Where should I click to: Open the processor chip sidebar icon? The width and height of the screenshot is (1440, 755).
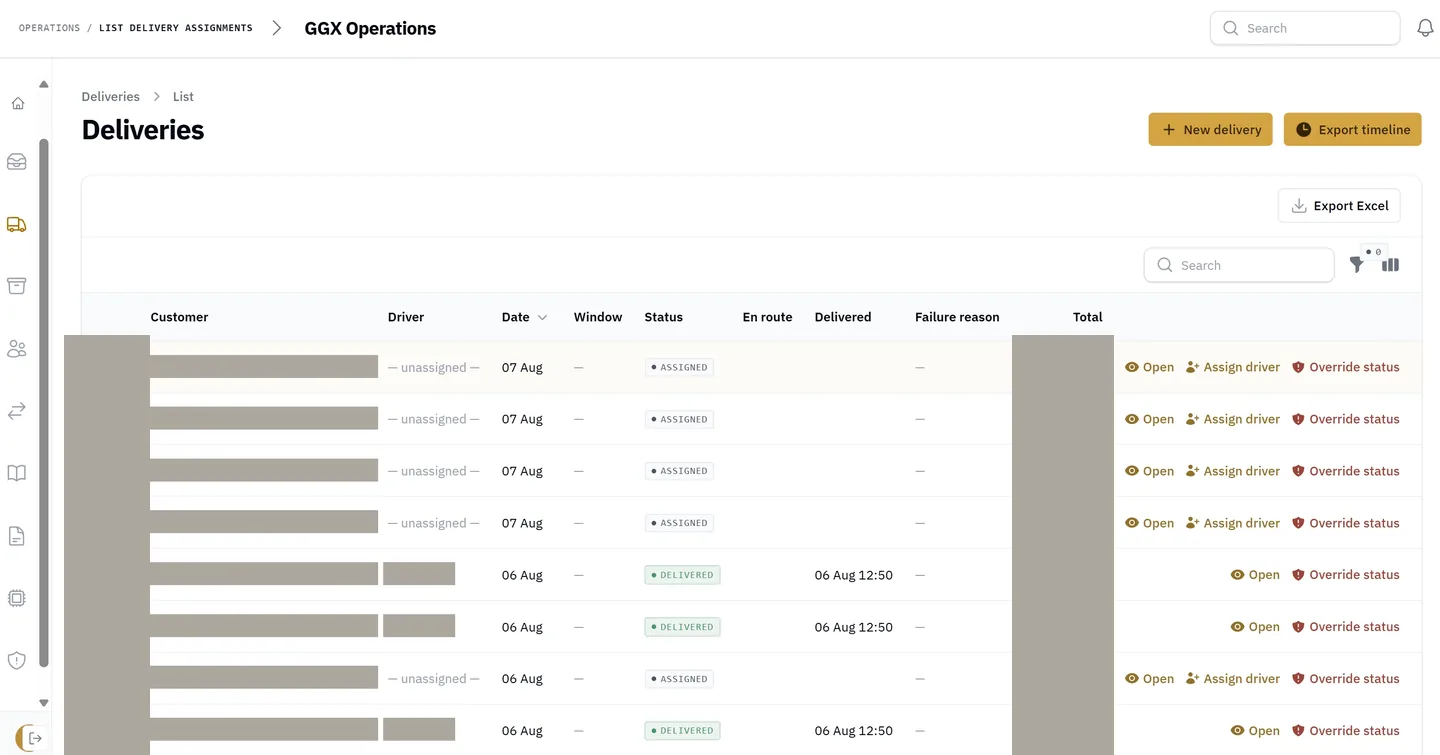click(17, 598)
